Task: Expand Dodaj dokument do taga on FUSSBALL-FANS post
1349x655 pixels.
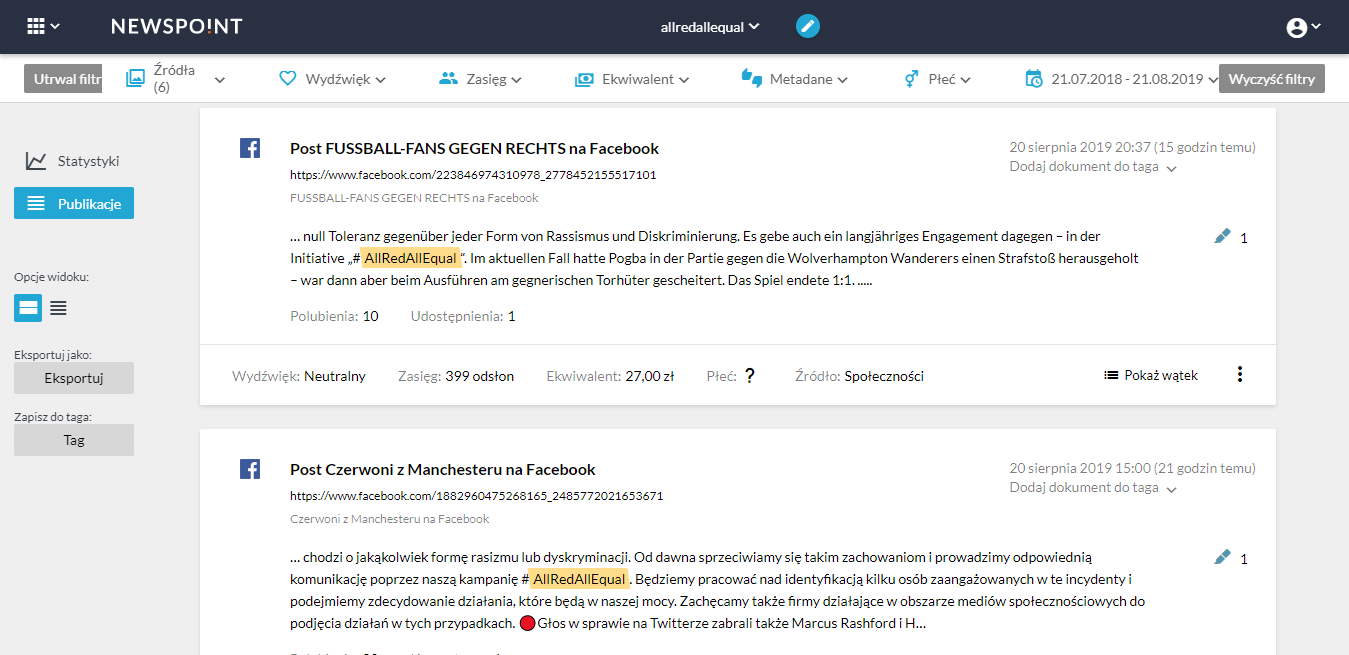Action: tap(1094, 167)
